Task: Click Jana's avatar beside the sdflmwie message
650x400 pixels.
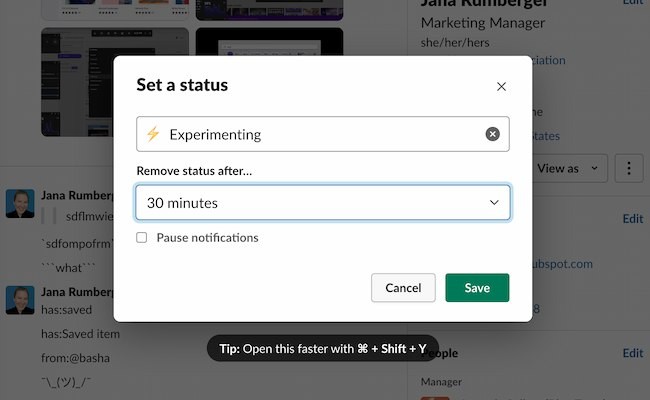Action: point(20,203)
